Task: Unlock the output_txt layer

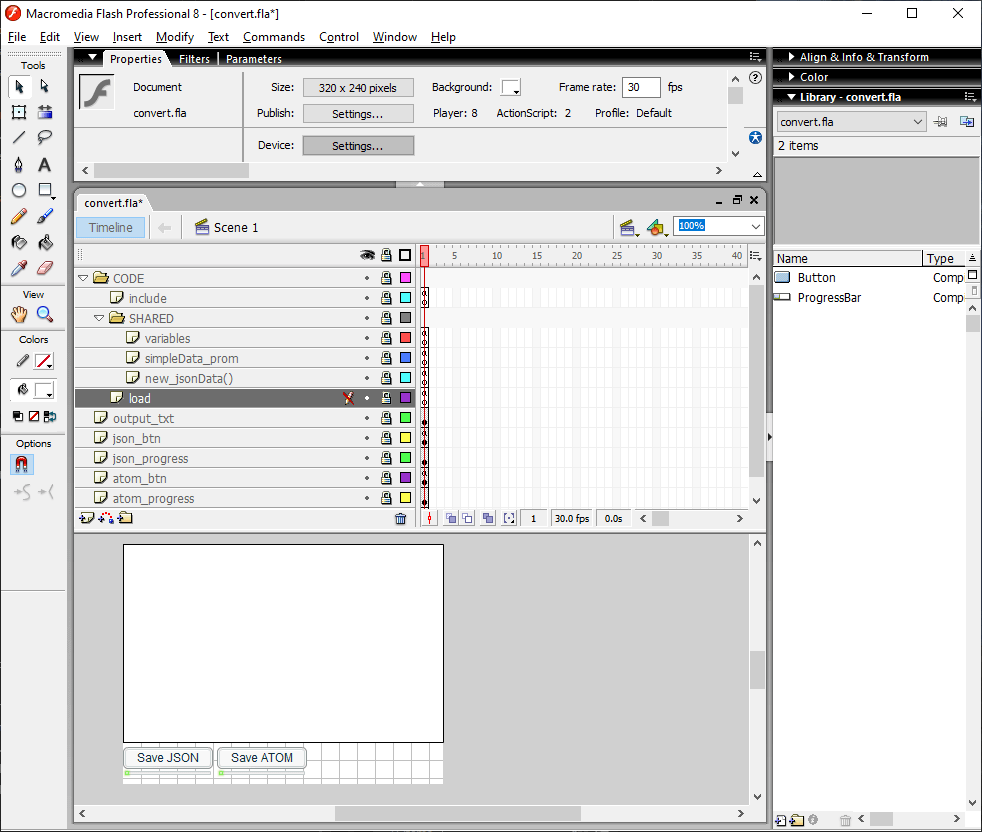Action: tap(386, 418)
